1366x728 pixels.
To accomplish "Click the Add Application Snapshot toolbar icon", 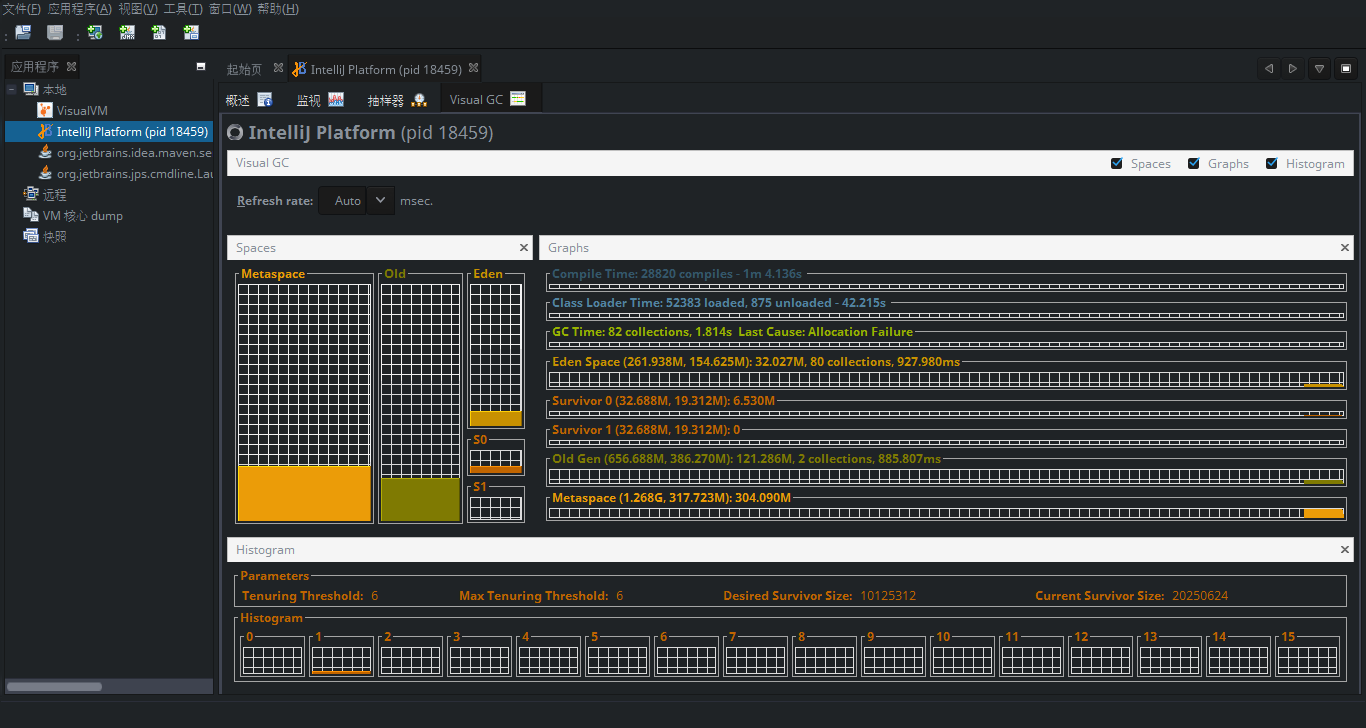I will coord(191,32).
